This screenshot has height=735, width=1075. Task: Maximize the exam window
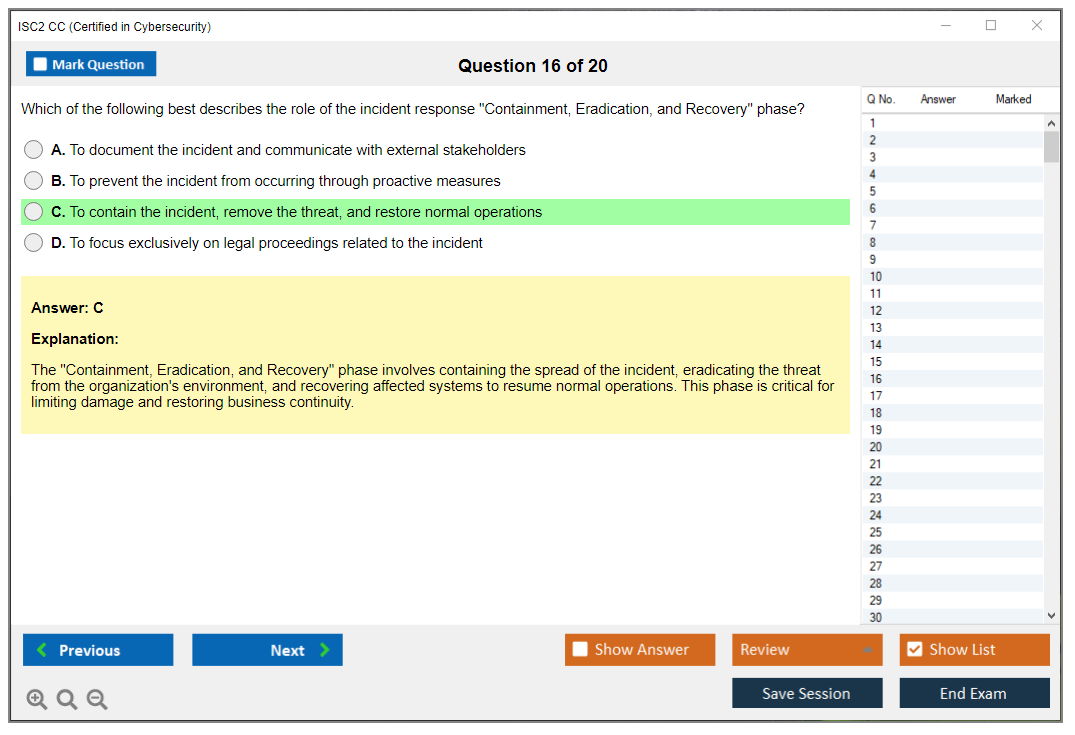[x=991, y=26]
